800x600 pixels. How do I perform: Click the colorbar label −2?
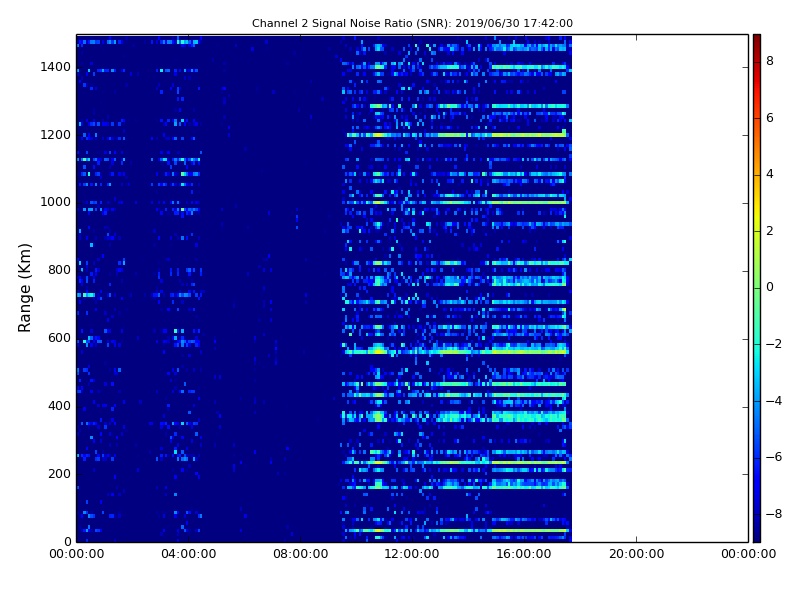pyautogui.click(x=773, y=344)
